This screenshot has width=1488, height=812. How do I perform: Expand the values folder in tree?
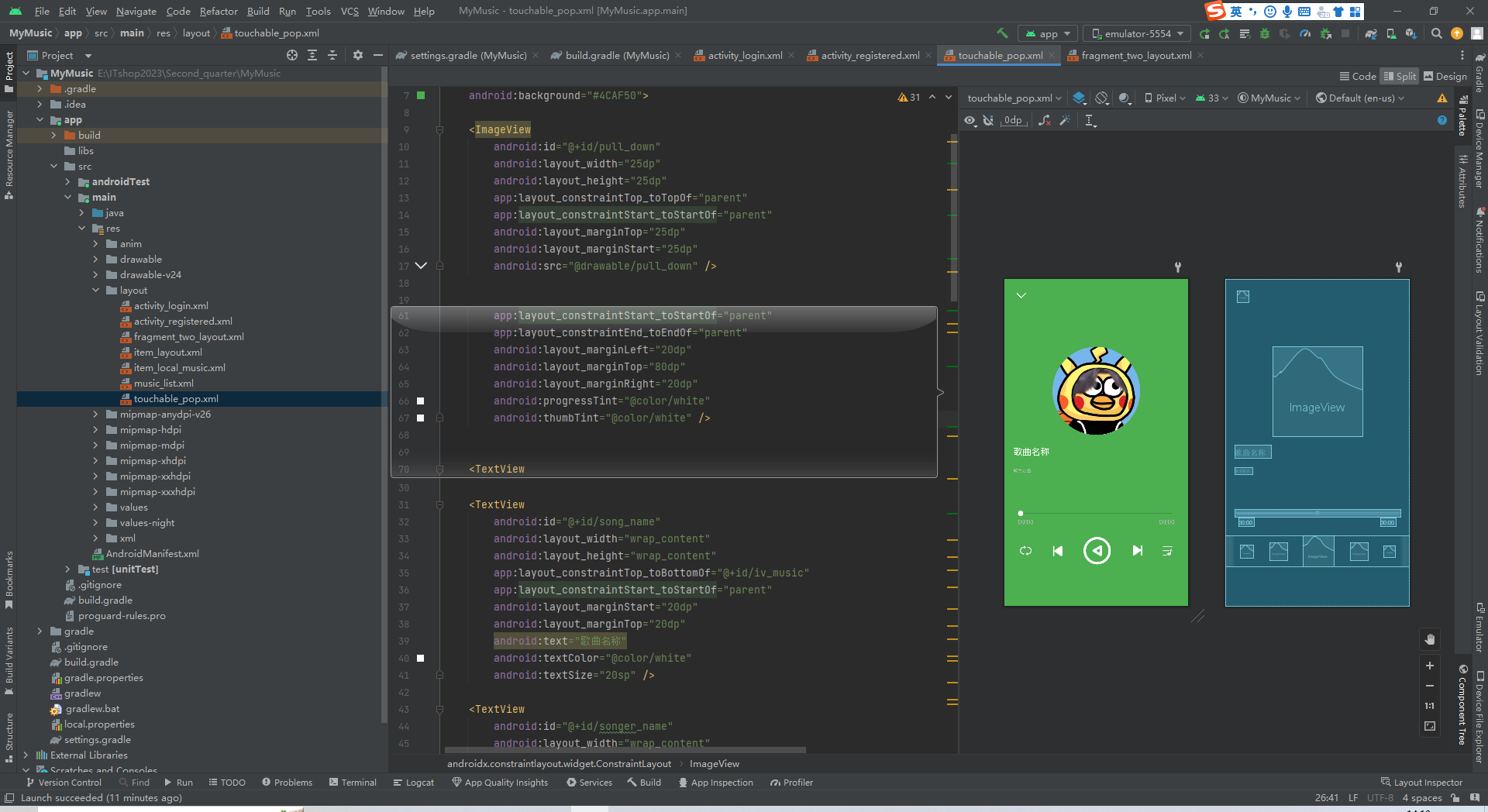(96, 507)
